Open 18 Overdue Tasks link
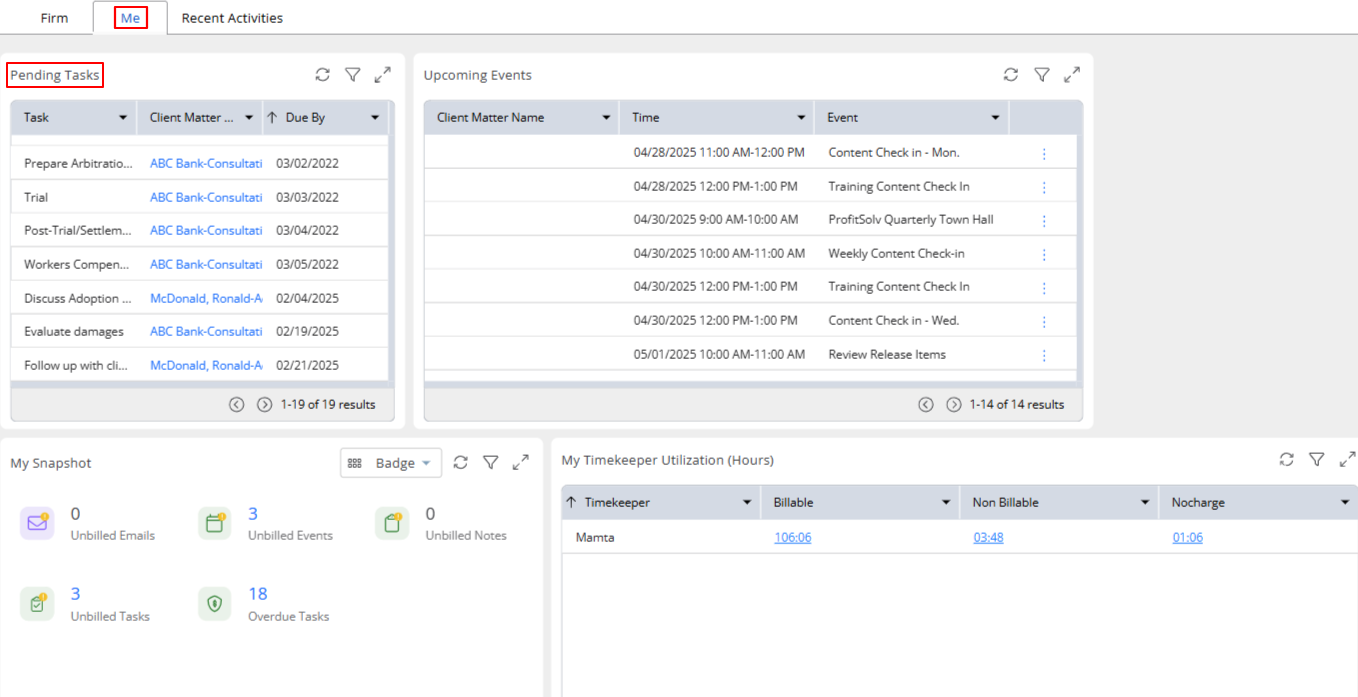 [x=258, y=594]
